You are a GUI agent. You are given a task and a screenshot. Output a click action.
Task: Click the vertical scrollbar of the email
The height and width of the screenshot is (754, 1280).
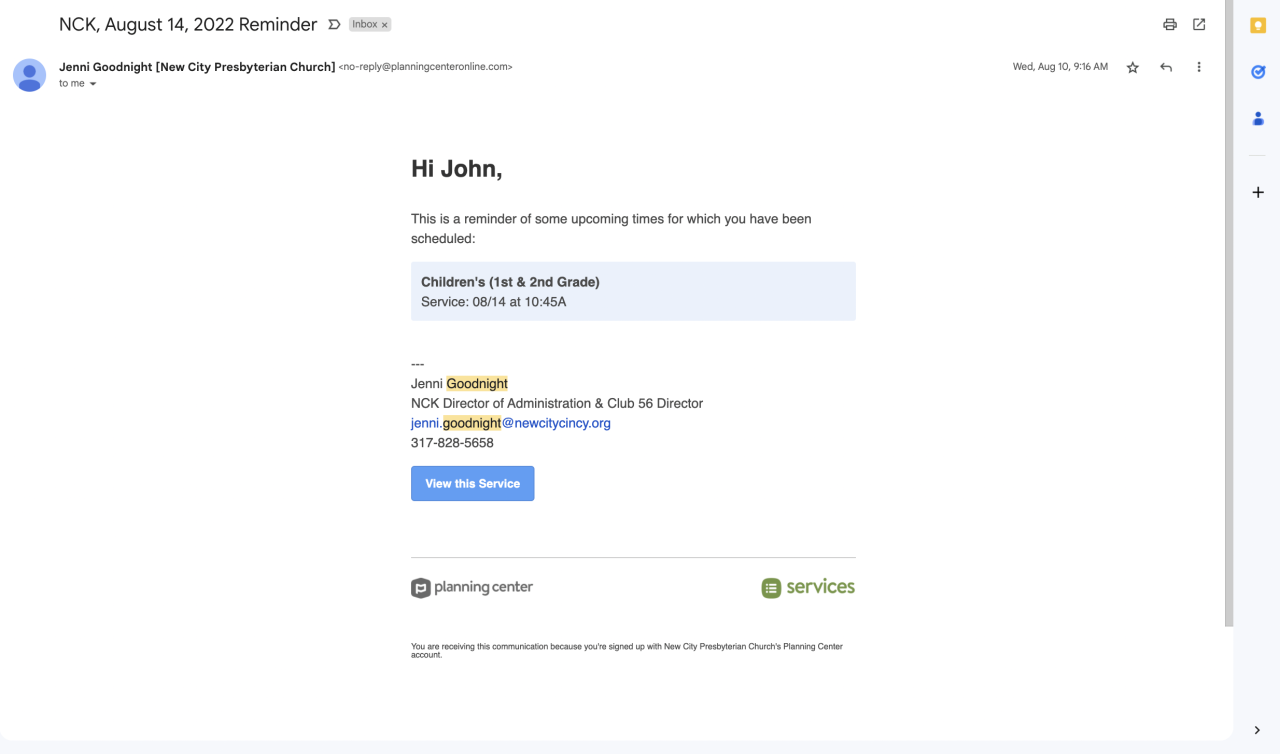[1228, 300]
